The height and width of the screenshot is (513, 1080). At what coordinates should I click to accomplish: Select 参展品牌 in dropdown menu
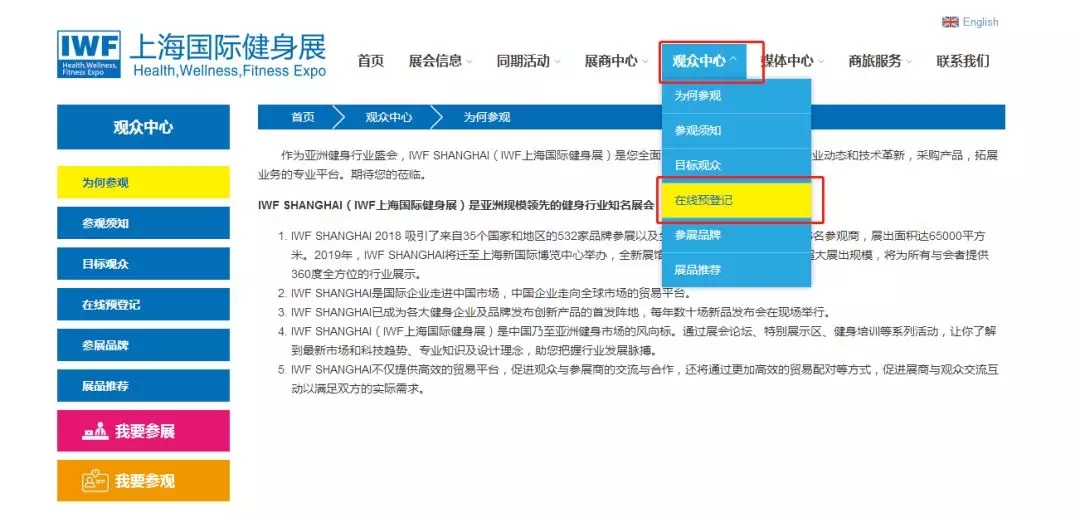coord(736,235)
